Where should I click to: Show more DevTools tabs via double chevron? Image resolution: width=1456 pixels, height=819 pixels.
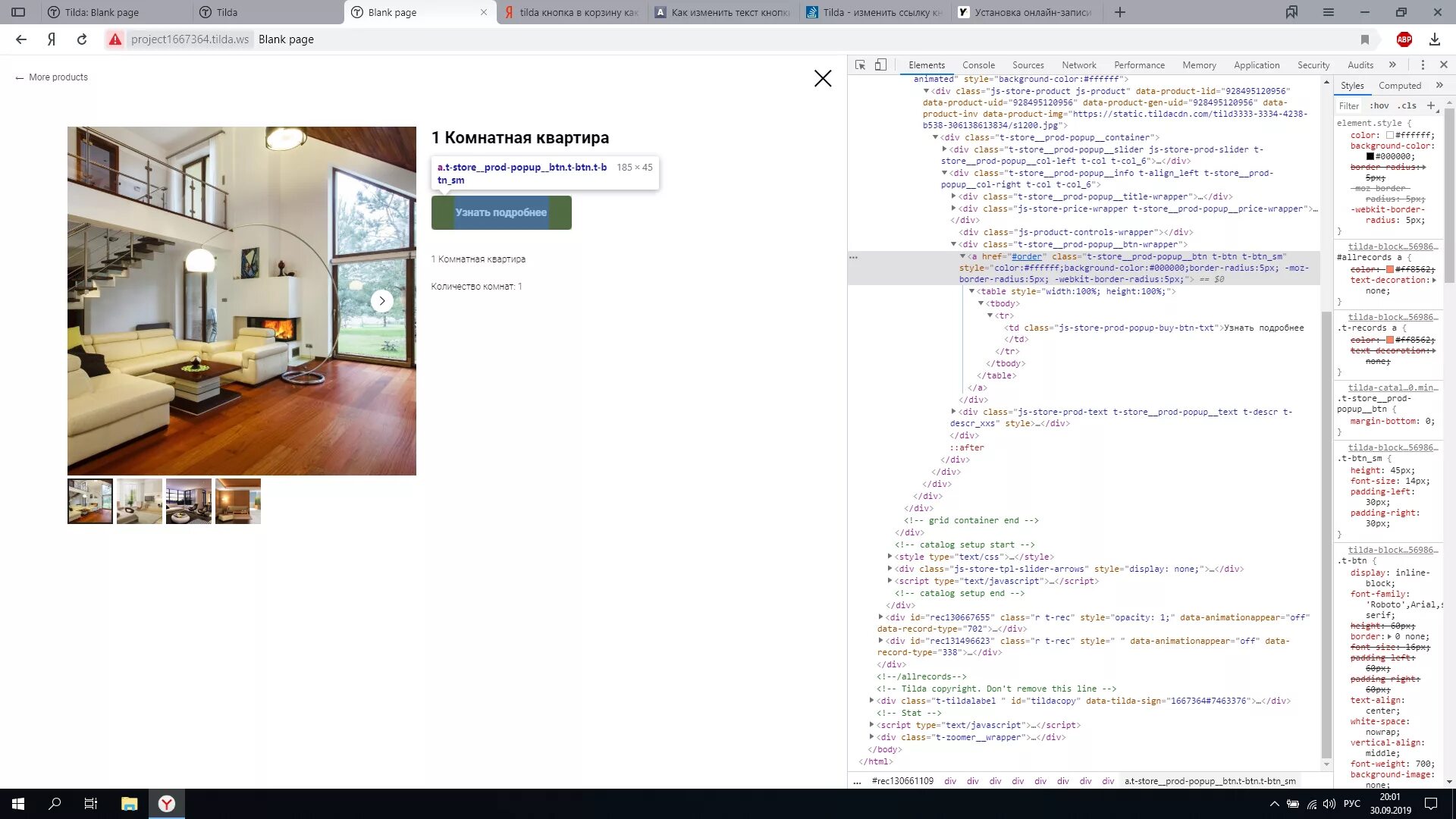pyautogui.click(x=1392, y=65)
